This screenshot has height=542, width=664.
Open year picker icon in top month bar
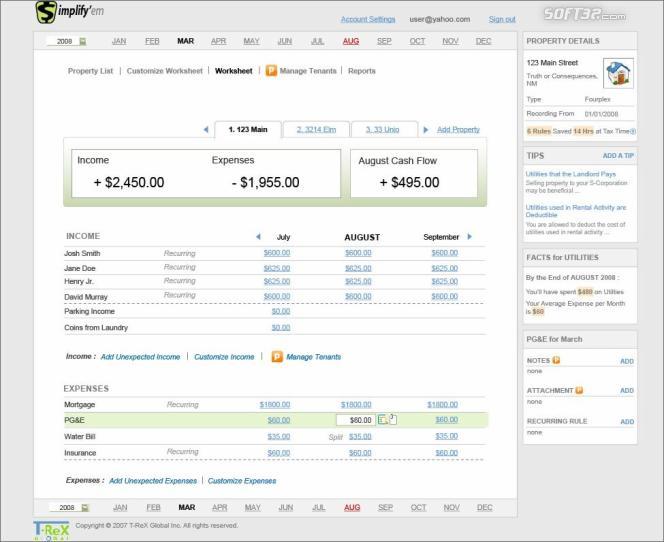pos(83,41)
